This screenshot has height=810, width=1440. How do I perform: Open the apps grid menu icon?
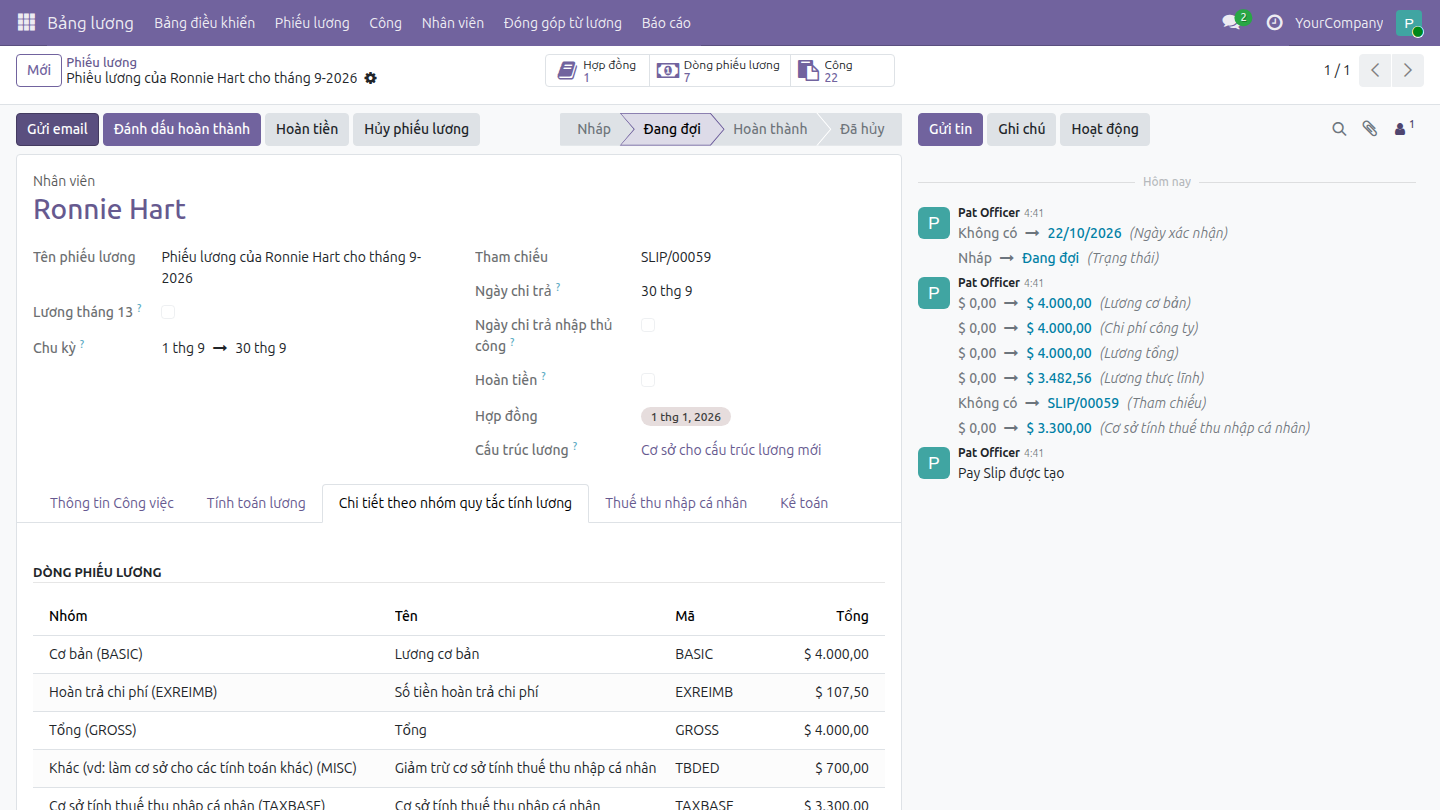26,22
